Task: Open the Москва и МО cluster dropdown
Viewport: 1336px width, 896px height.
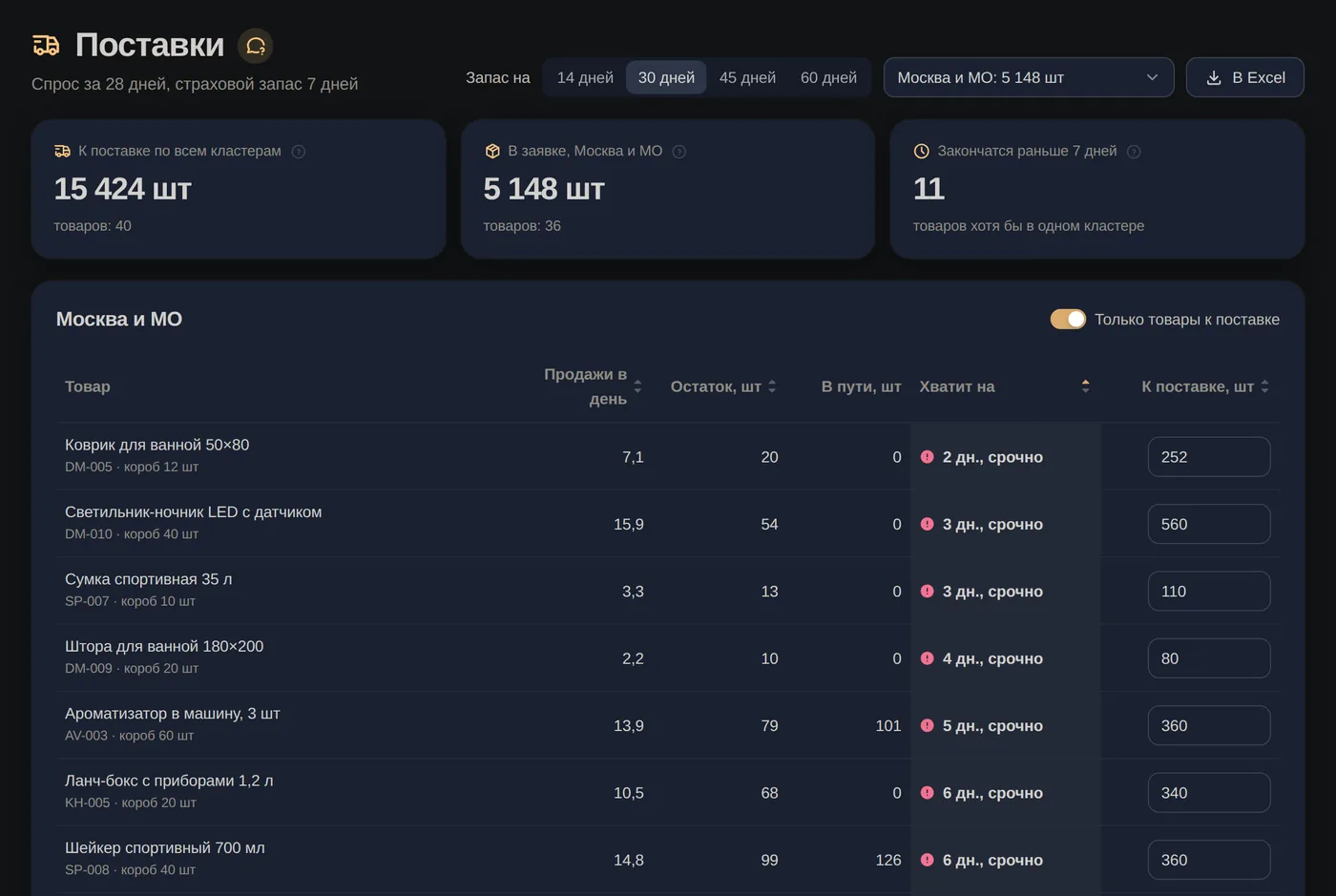Action: point(1029,77)
